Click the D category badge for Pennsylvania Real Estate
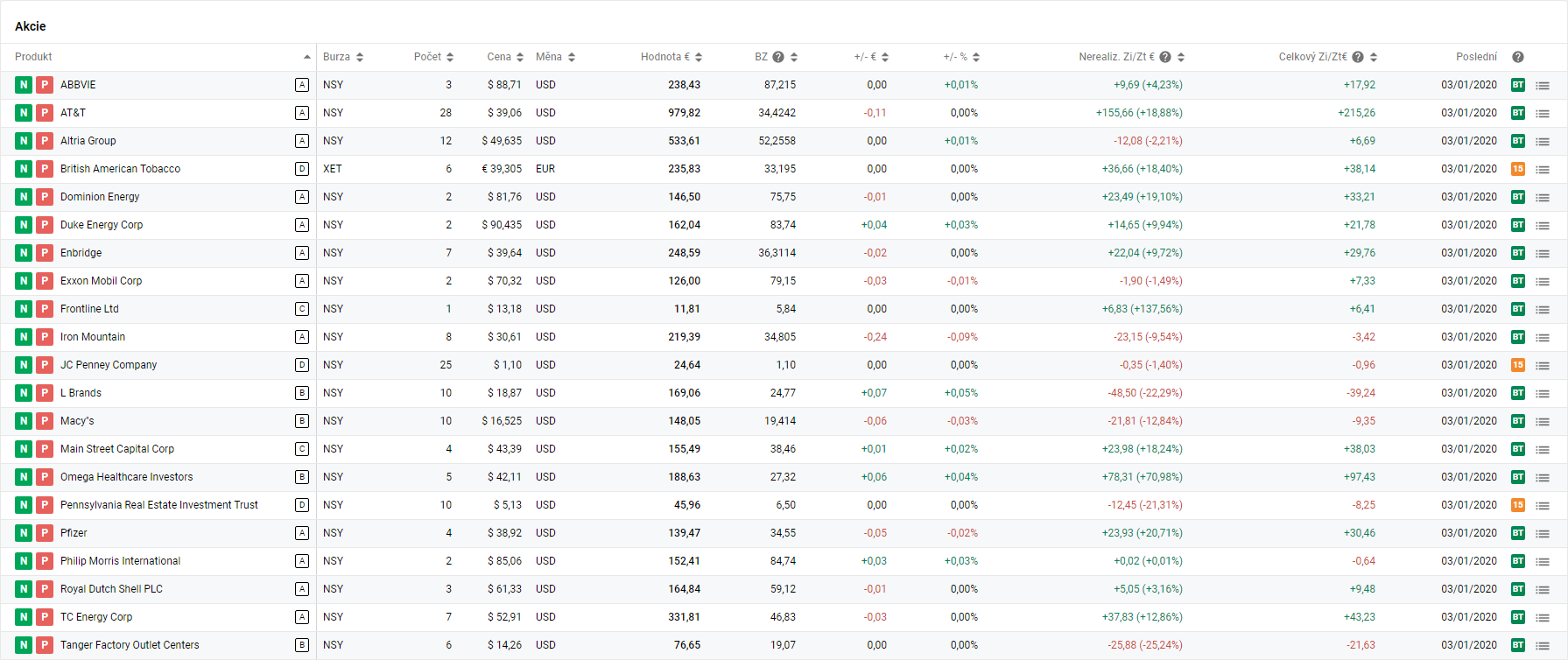Screen dimensions: 1568x660 302,505
